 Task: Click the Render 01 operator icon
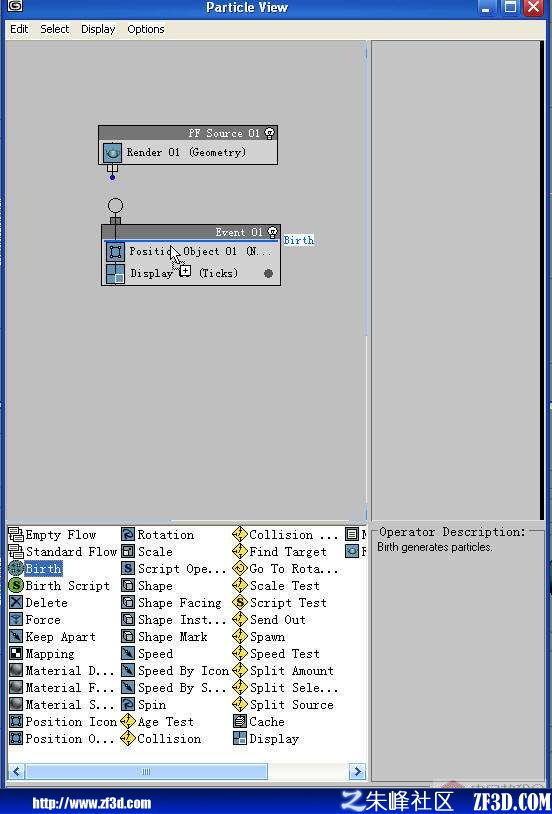112,153
